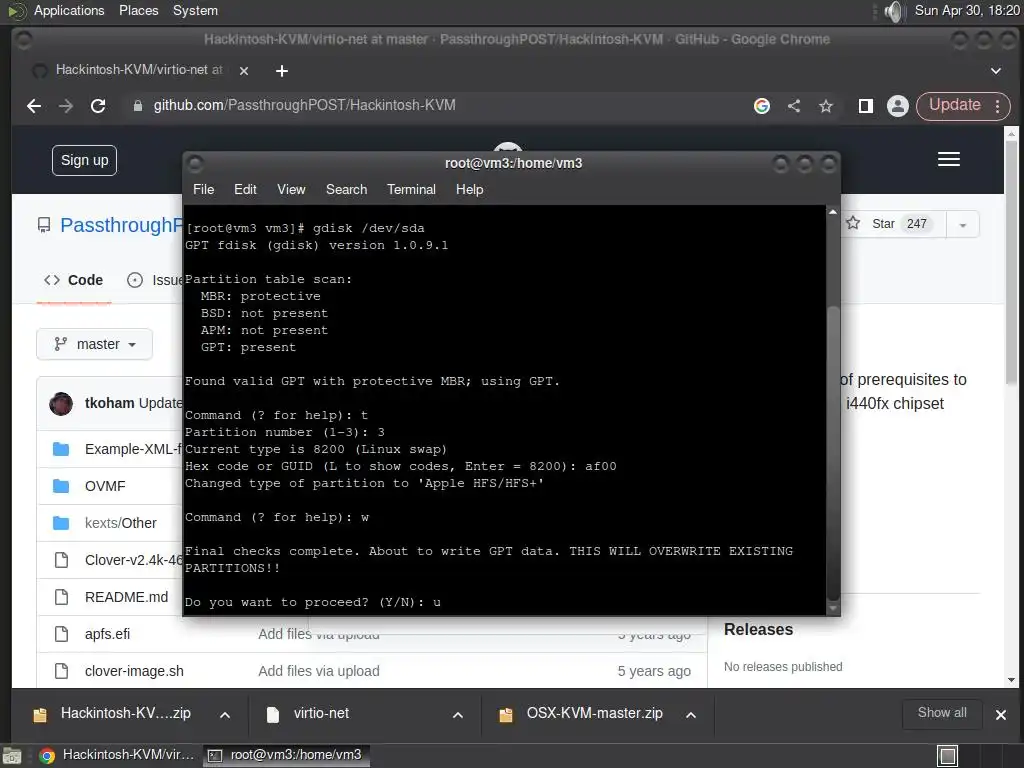The height and width of the screenshot is (768, 1024).
Task: Click the Chrome Update button
Action: (954, 105)
